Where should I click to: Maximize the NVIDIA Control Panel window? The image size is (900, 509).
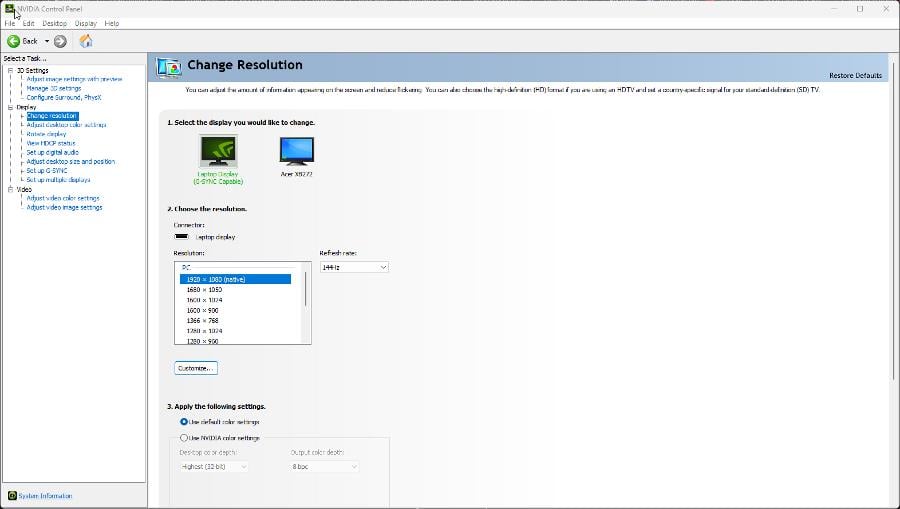point(860,9)
